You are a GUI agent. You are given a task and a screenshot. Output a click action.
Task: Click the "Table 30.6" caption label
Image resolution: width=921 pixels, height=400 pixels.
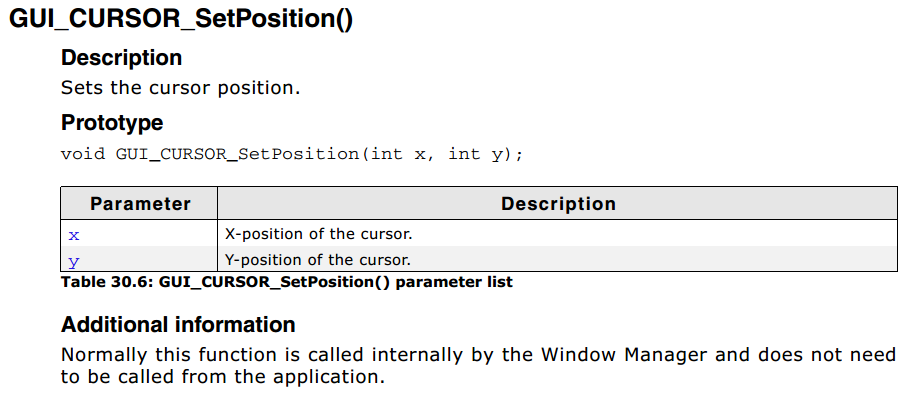pos(106,282)
